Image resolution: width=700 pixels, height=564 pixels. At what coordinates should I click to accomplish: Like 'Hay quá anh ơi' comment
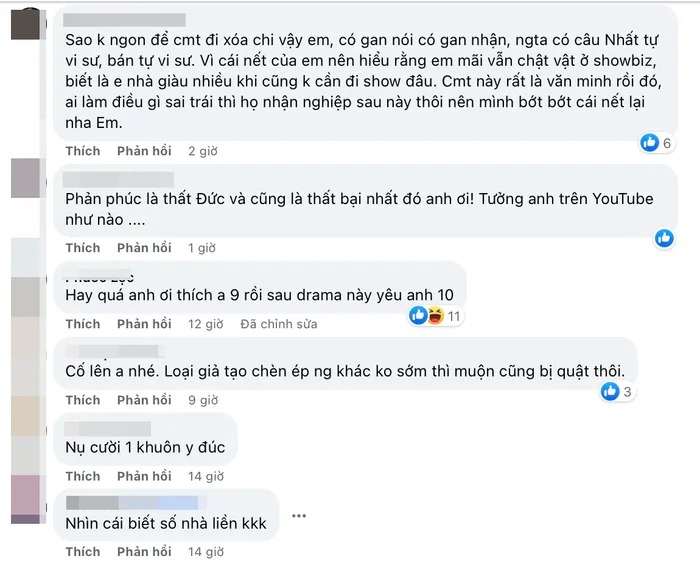[83, 324]
